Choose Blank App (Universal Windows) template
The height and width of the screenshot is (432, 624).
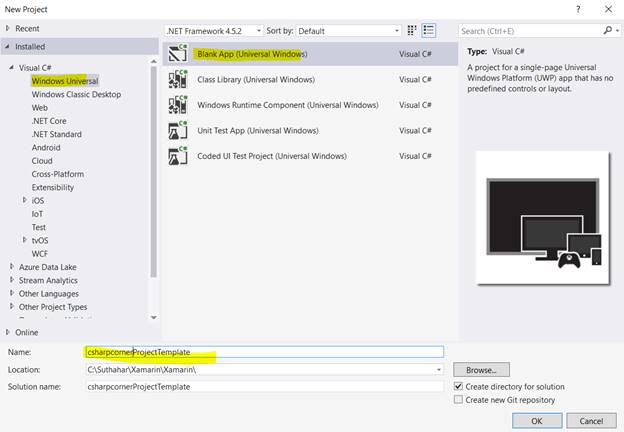point(252,54)
